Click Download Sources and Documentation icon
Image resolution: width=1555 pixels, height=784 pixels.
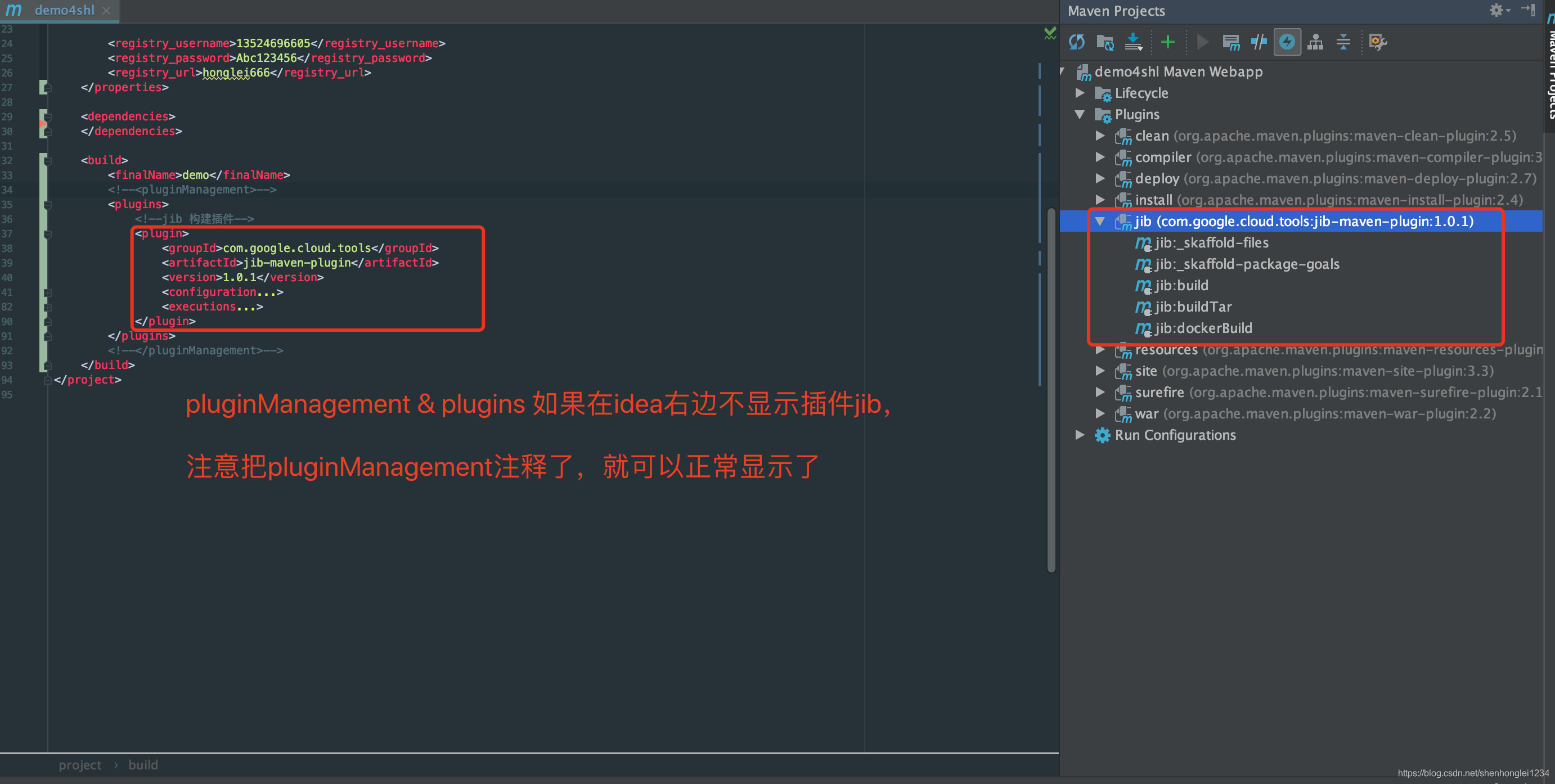click(1134, 42)
